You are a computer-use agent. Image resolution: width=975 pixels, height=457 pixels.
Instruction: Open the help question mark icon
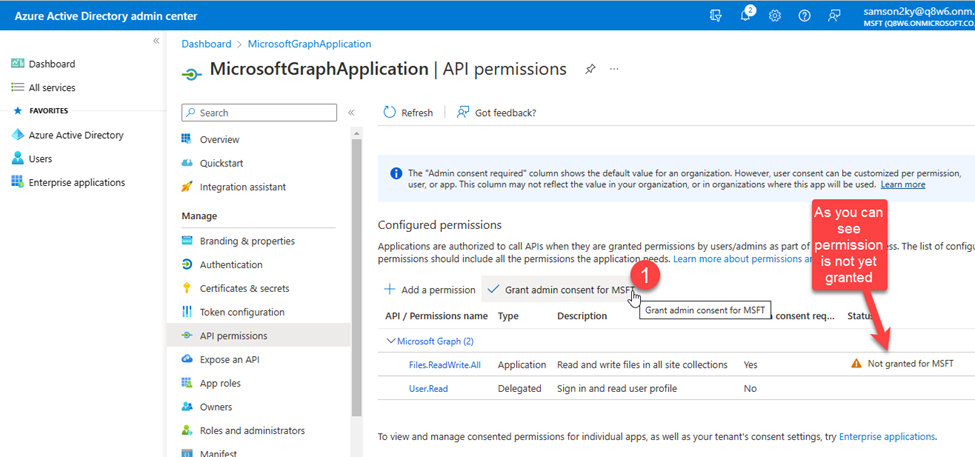point(805,16)
